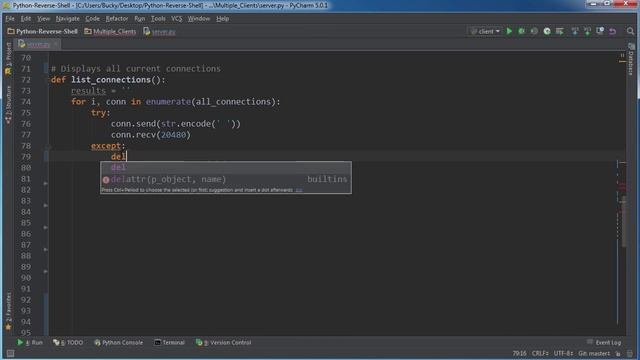Click the attach-to-process toolbar icon
Viewport: 640px width, 360px height.
pos(560,31)
